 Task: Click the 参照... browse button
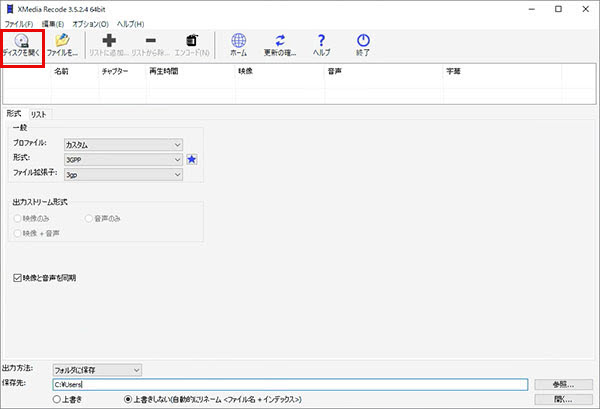(563, 385)
